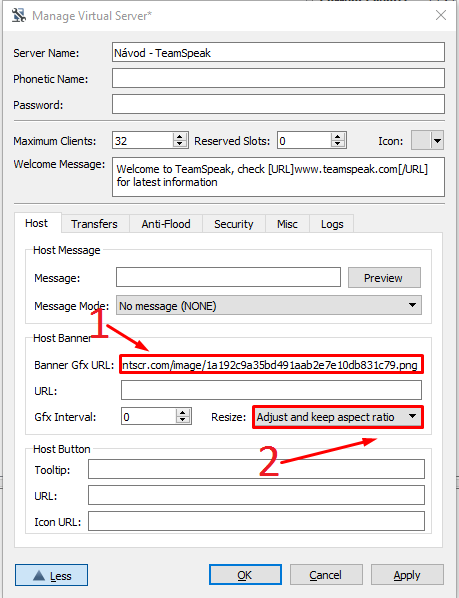
Task: Confirm settings with OK
Action: coord(245,575)
